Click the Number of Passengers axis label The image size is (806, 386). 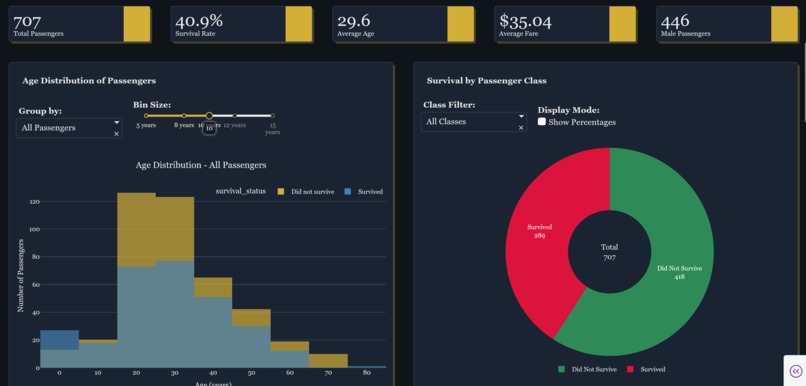pos(21,275)
